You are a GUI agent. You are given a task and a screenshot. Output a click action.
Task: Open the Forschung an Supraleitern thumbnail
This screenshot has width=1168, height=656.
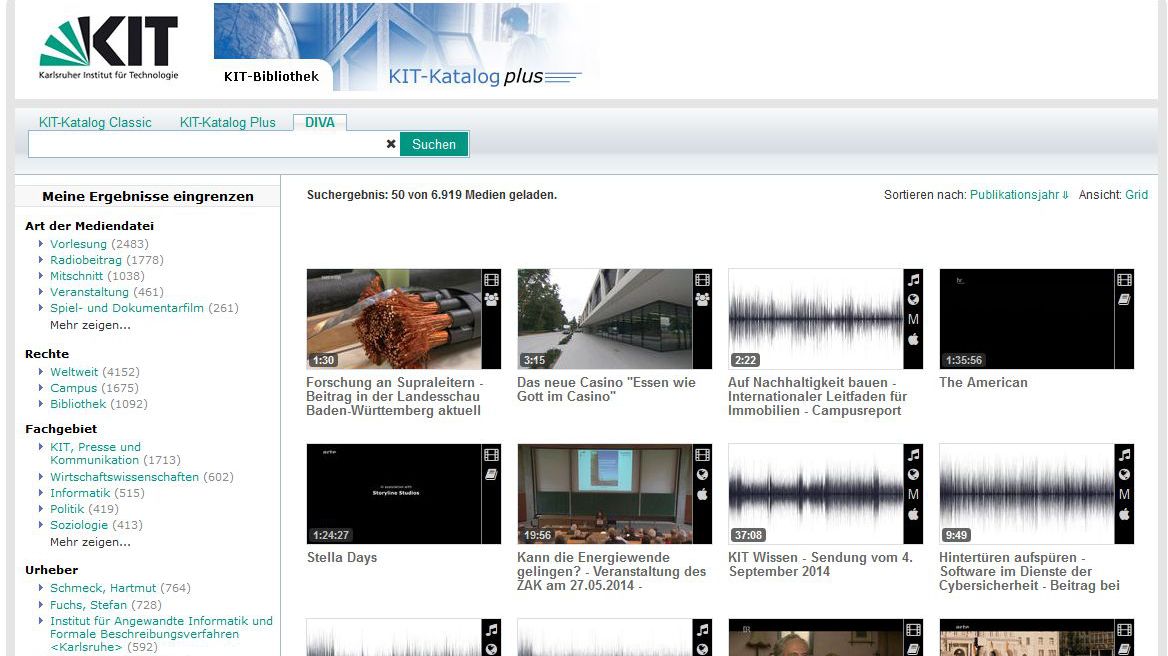click(x=393, y=319)
